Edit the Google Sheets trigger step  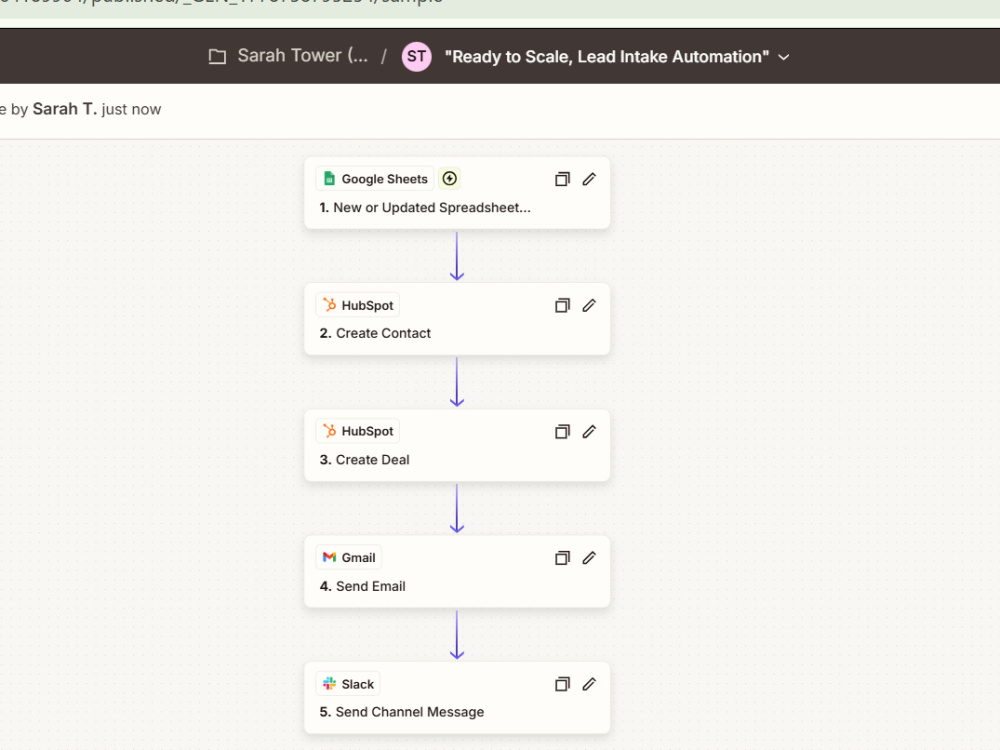point(589,179)
